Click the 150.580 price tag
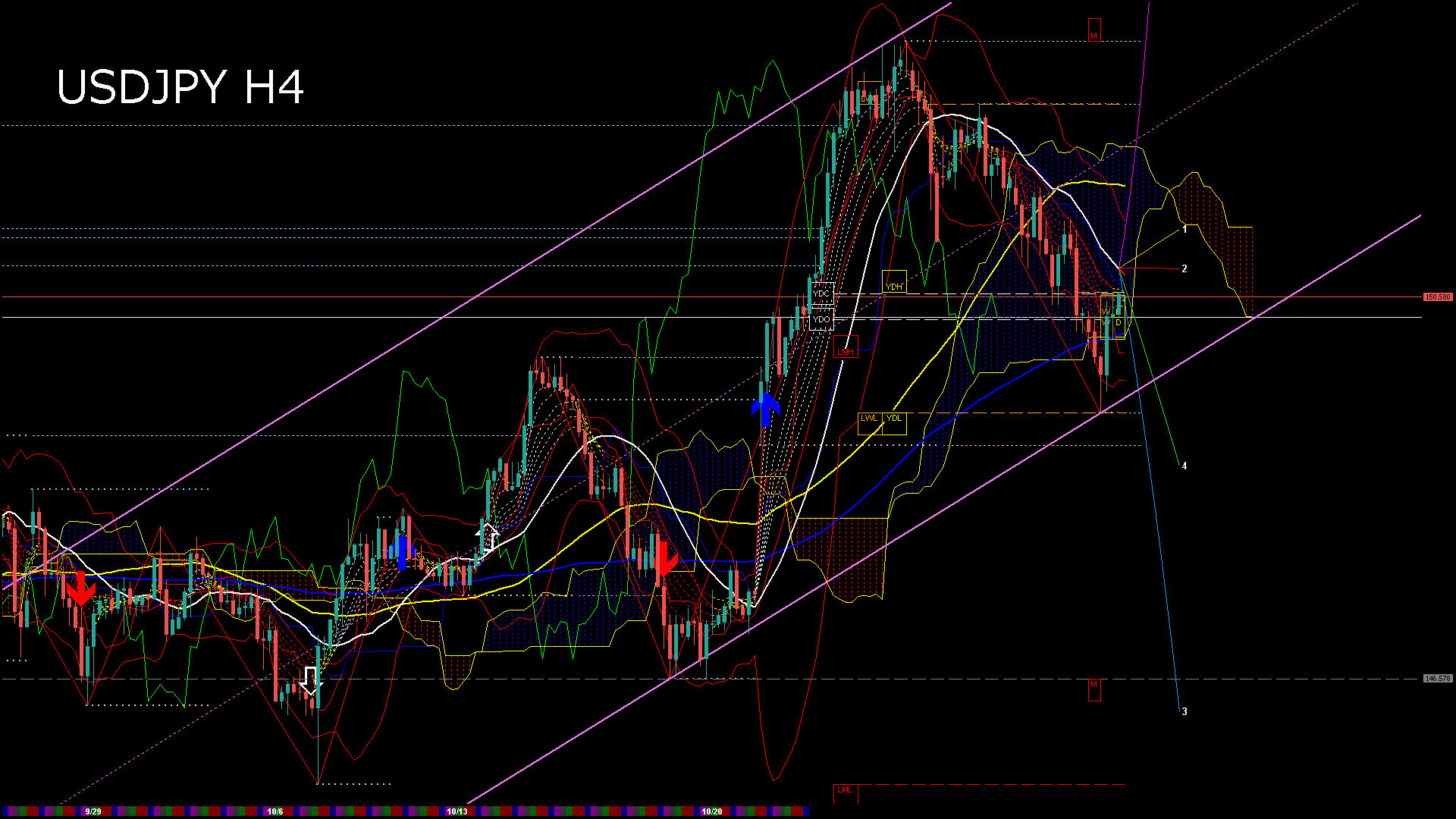 (1437, 297)
